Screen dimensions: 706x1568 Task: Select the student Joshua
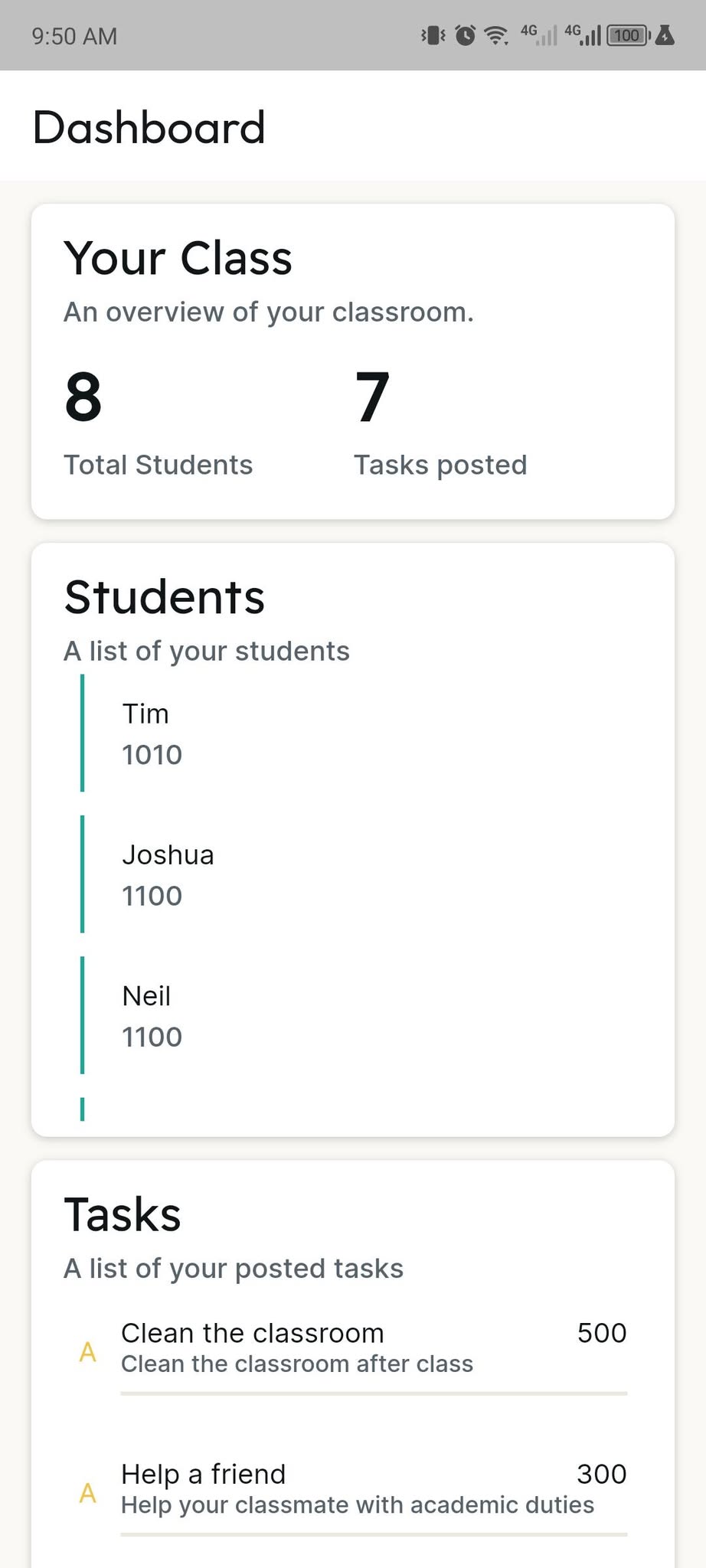point(168,874)
